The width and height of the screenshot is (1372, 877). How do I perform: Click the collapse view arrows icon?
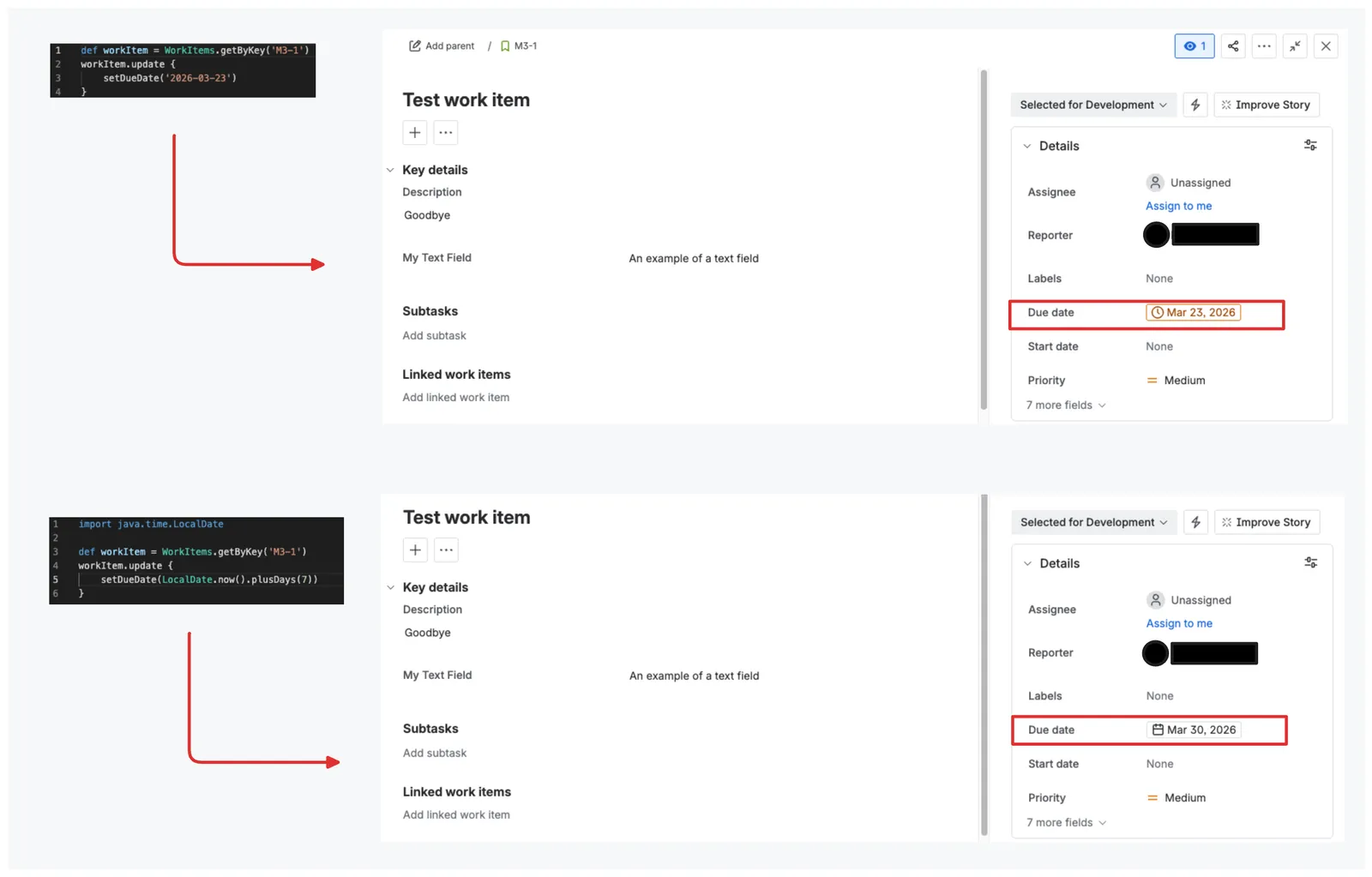[1295, 46]
